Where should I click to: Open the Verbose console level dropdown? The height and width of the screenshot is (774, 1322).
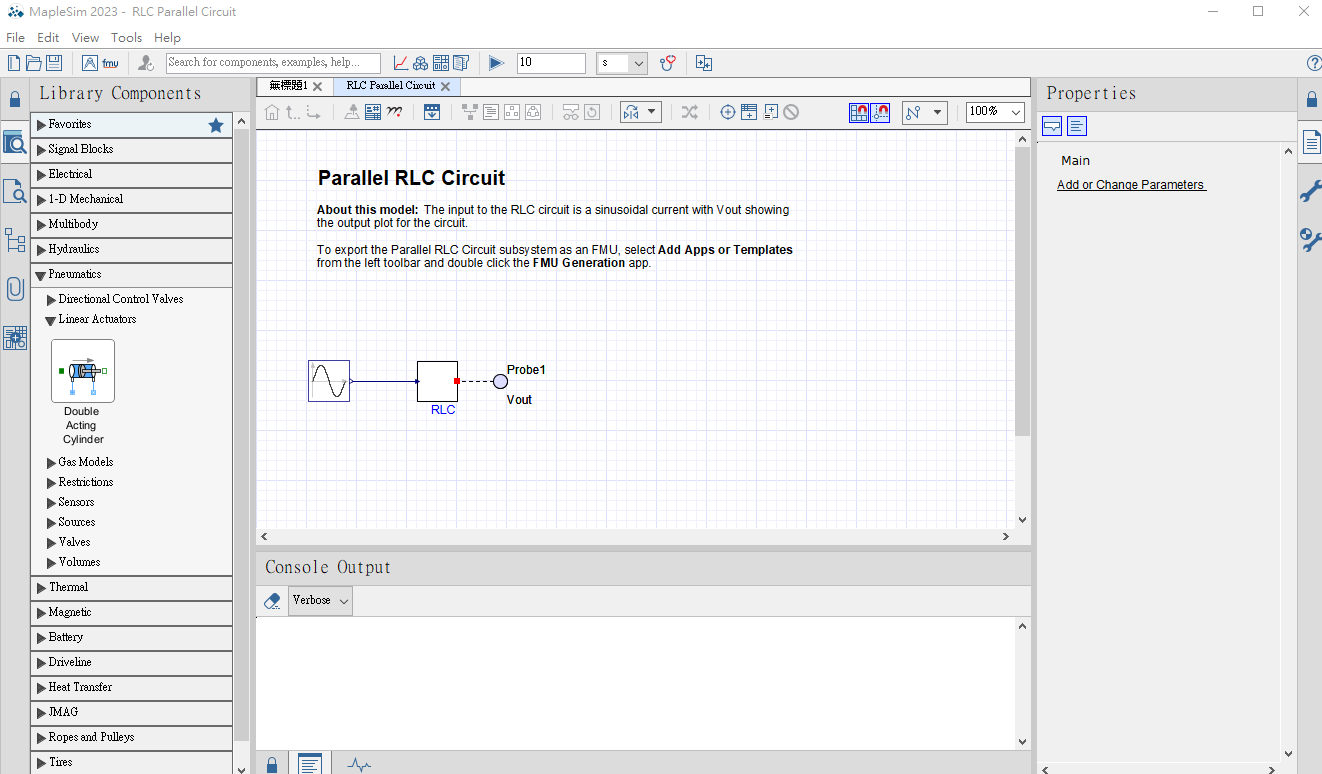[x=320, y=601]
